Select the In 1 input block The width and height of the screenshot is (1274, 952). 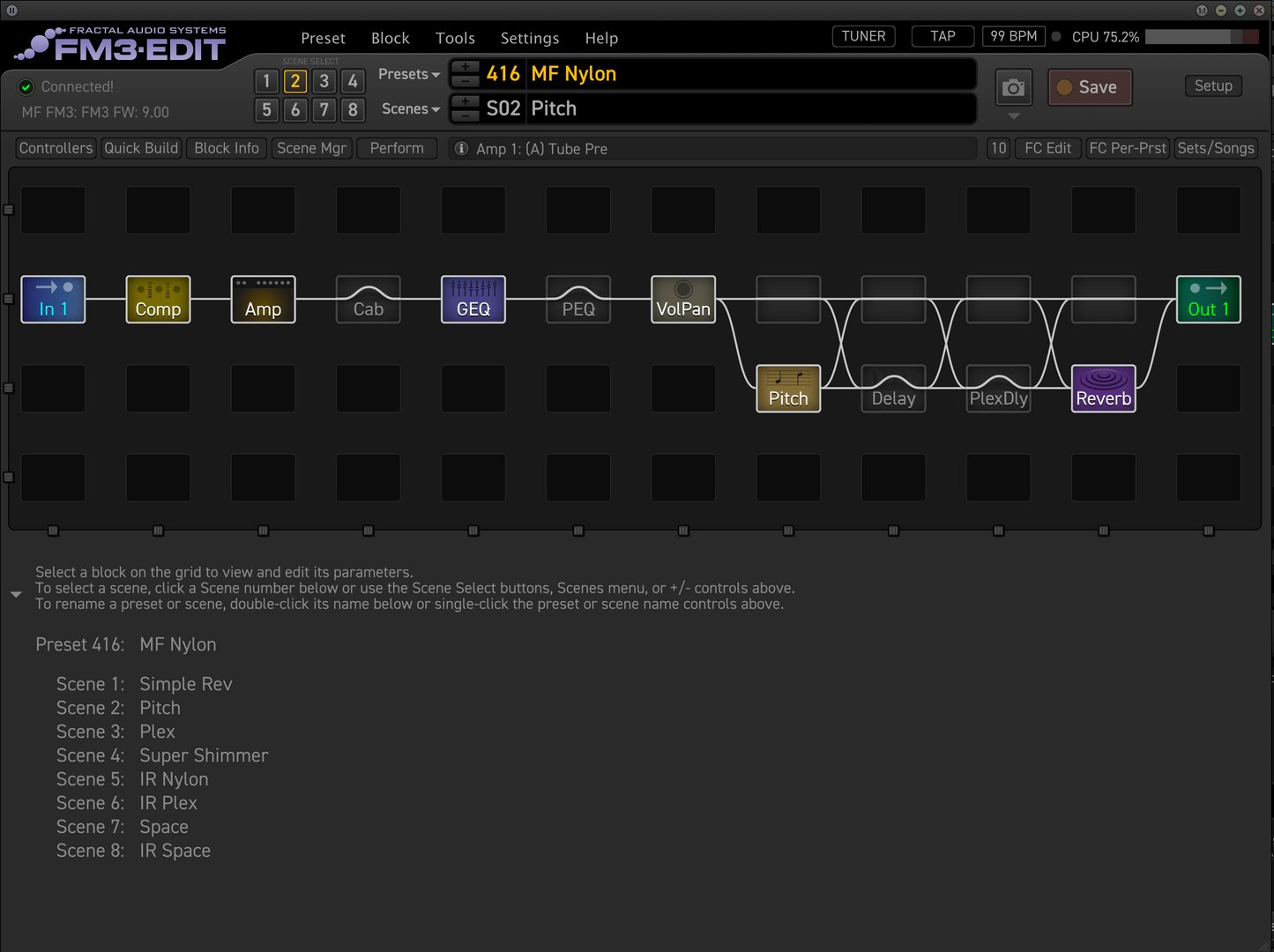pyautogui.click(x=53, y=300)
